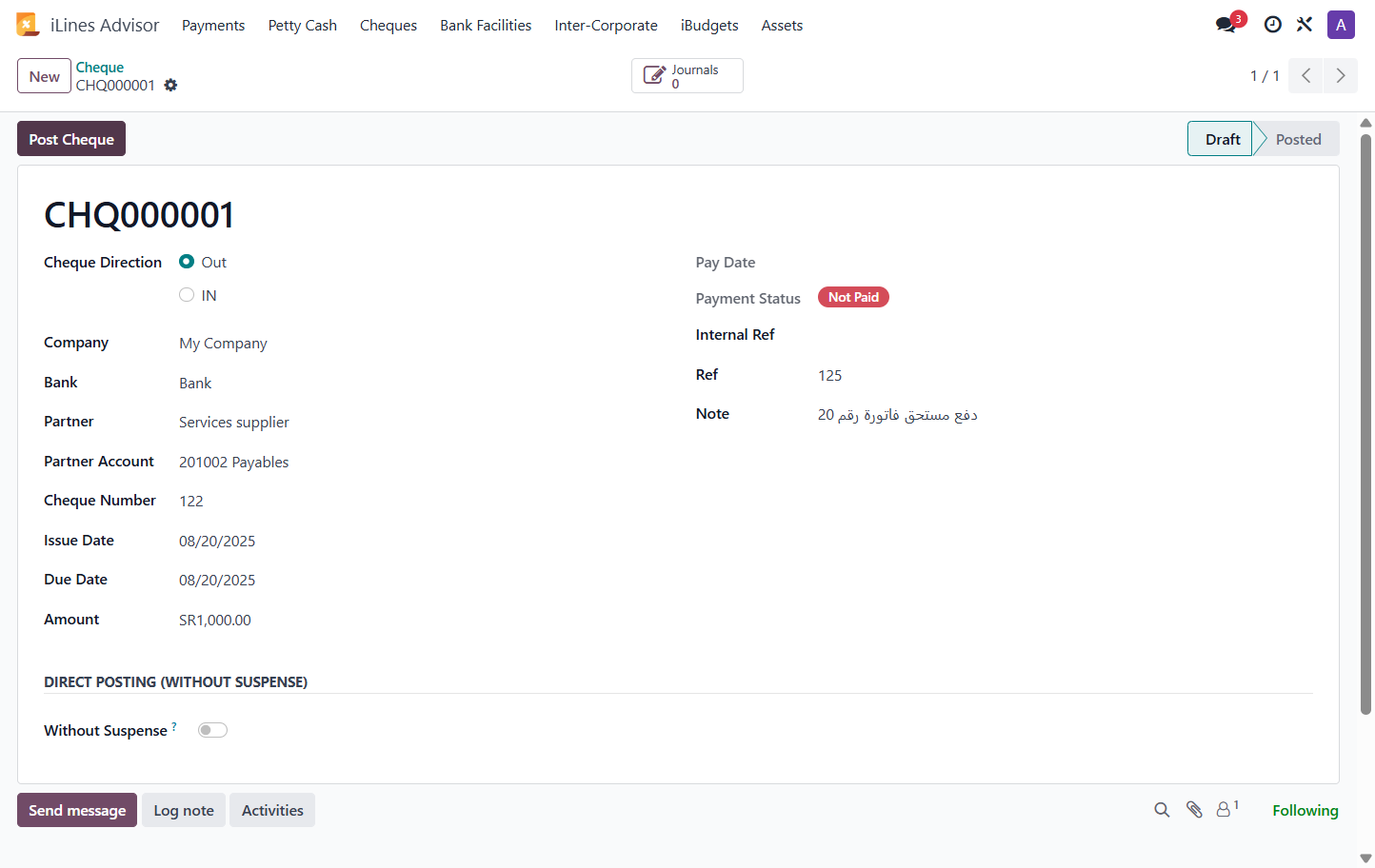
Task: Click the Send message button
Action: pyautogui.click(x=77, y=810)
